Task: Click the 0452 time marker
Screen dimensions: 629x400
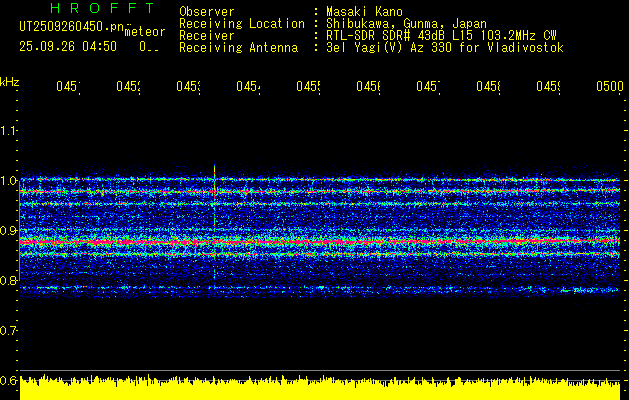Action: pyautogui.click(x=128, y=86)
